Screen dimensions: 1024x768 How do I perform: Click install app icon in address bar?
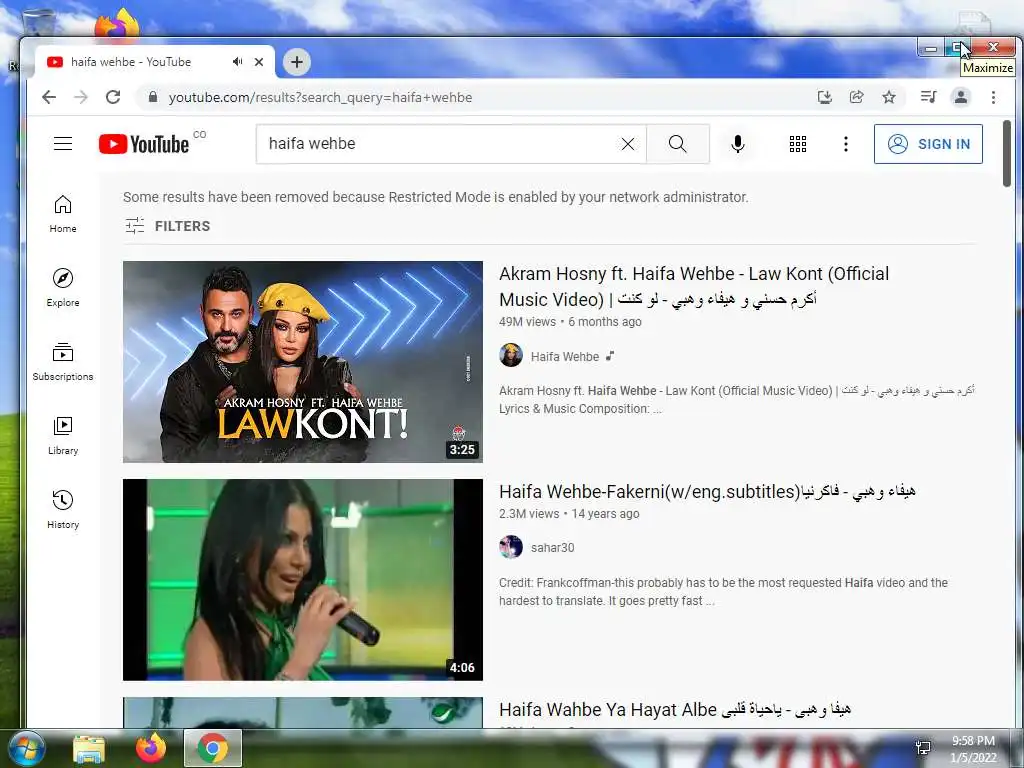point(825,97)
